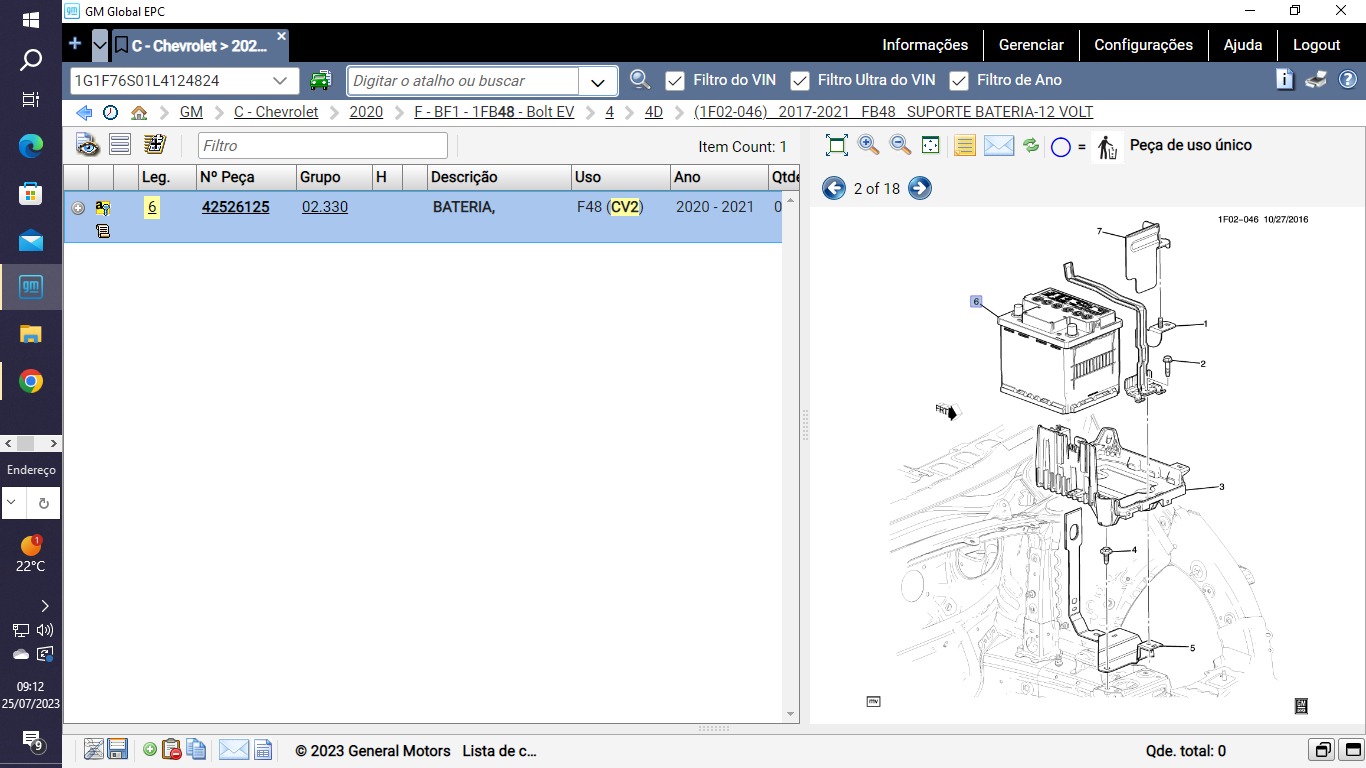Open the help question mark icon
This screenshot has width=1366, height=768.
[1348, 80]
